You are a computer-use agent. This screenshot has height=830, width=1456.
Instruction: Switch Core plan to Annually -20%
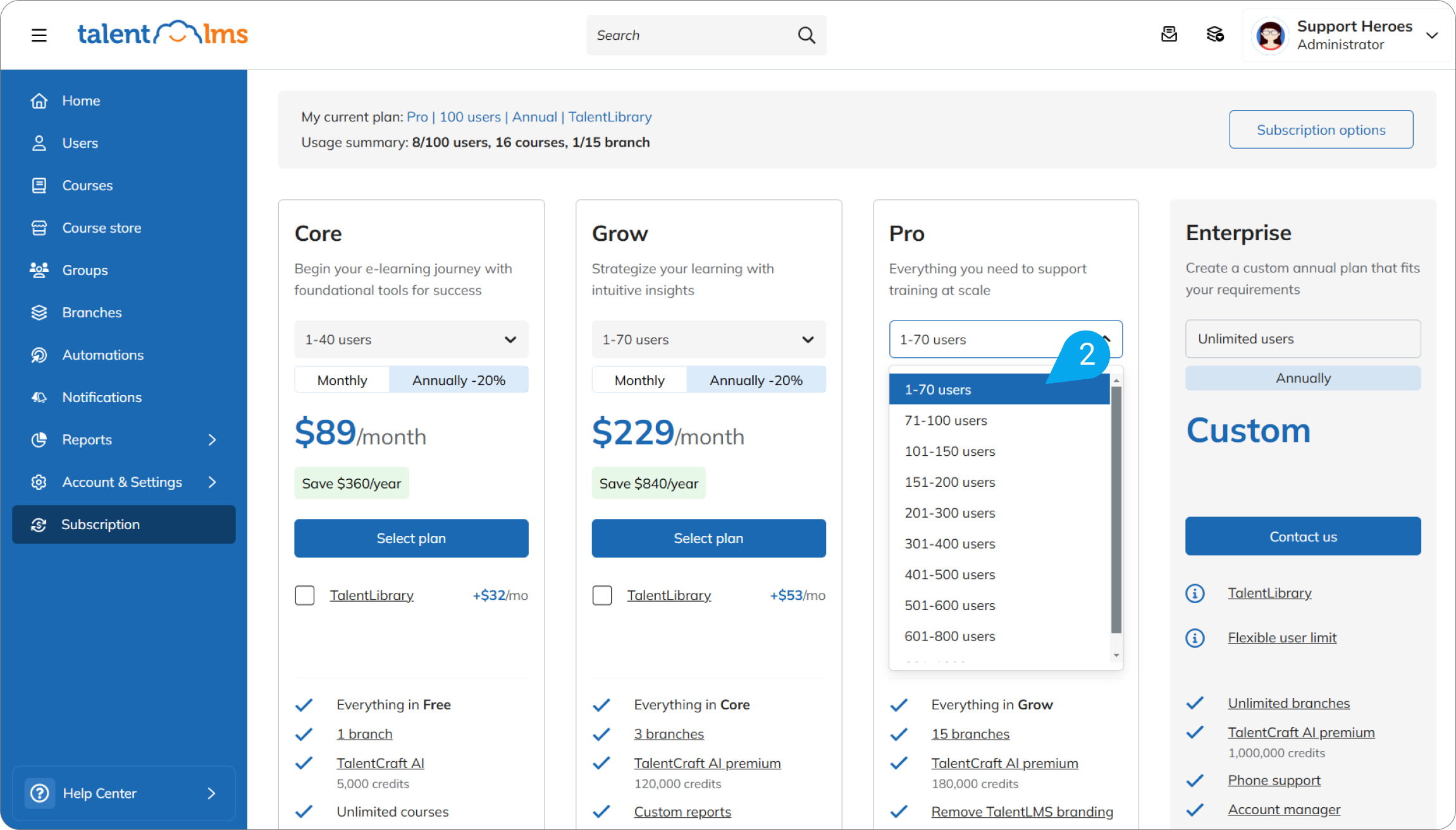pyautogui.click(x=459, y=380)
